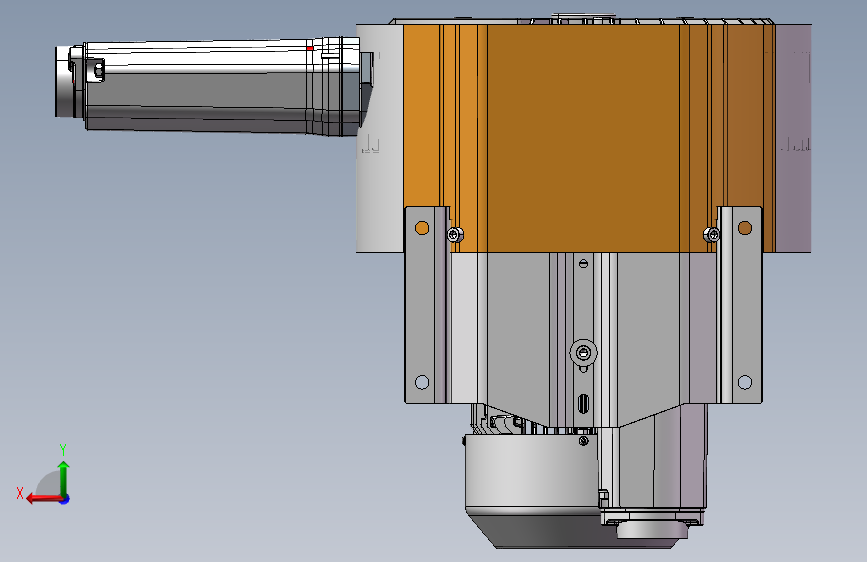
Task: Pick the vertical oval slot below the center bolt
Action: click(583, 404)
